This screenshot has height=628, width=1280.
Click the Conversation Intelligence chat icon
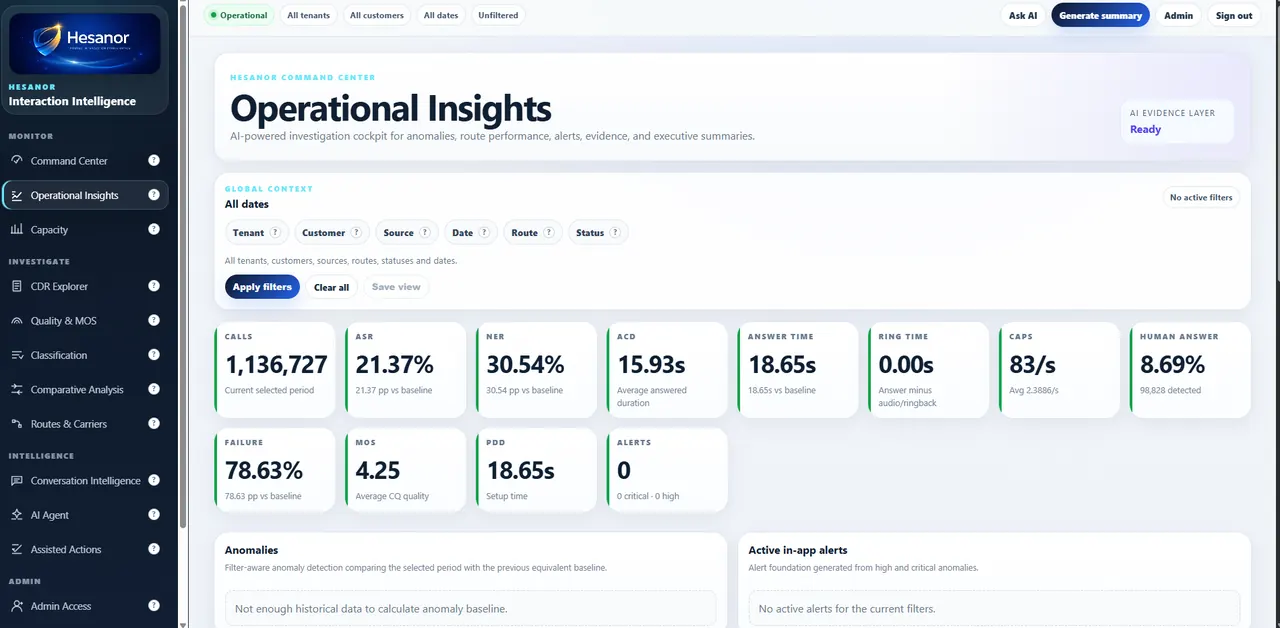(17, 480)
